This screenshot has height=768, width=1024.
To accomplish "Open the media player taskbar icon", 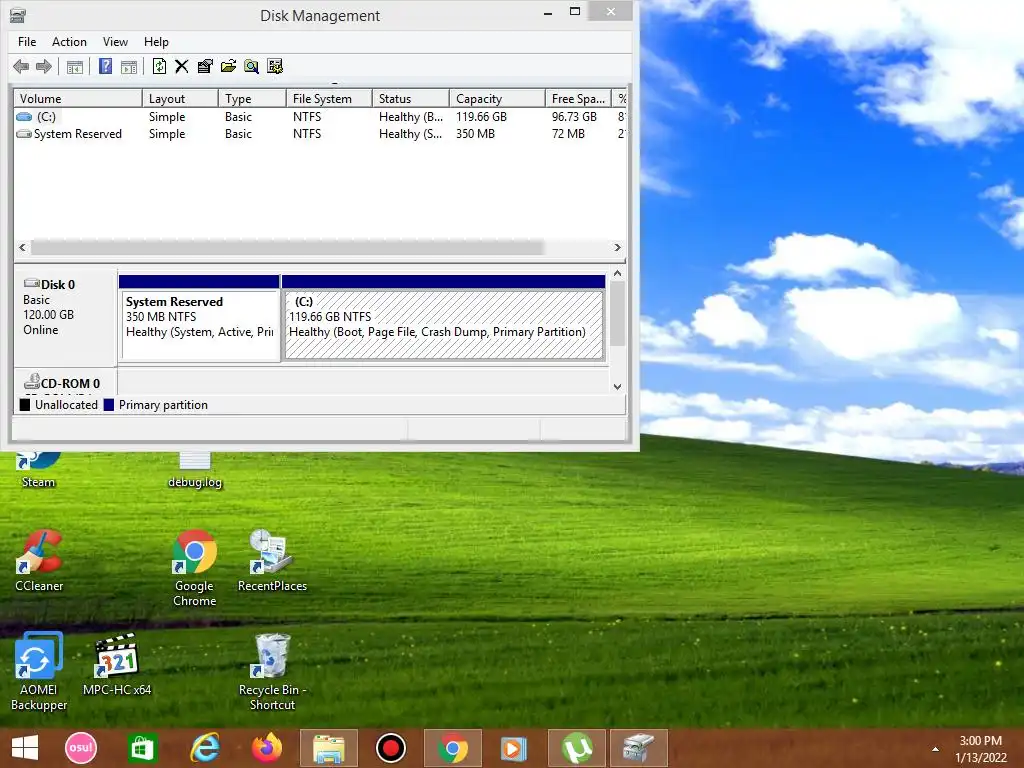I will point(514,748).
